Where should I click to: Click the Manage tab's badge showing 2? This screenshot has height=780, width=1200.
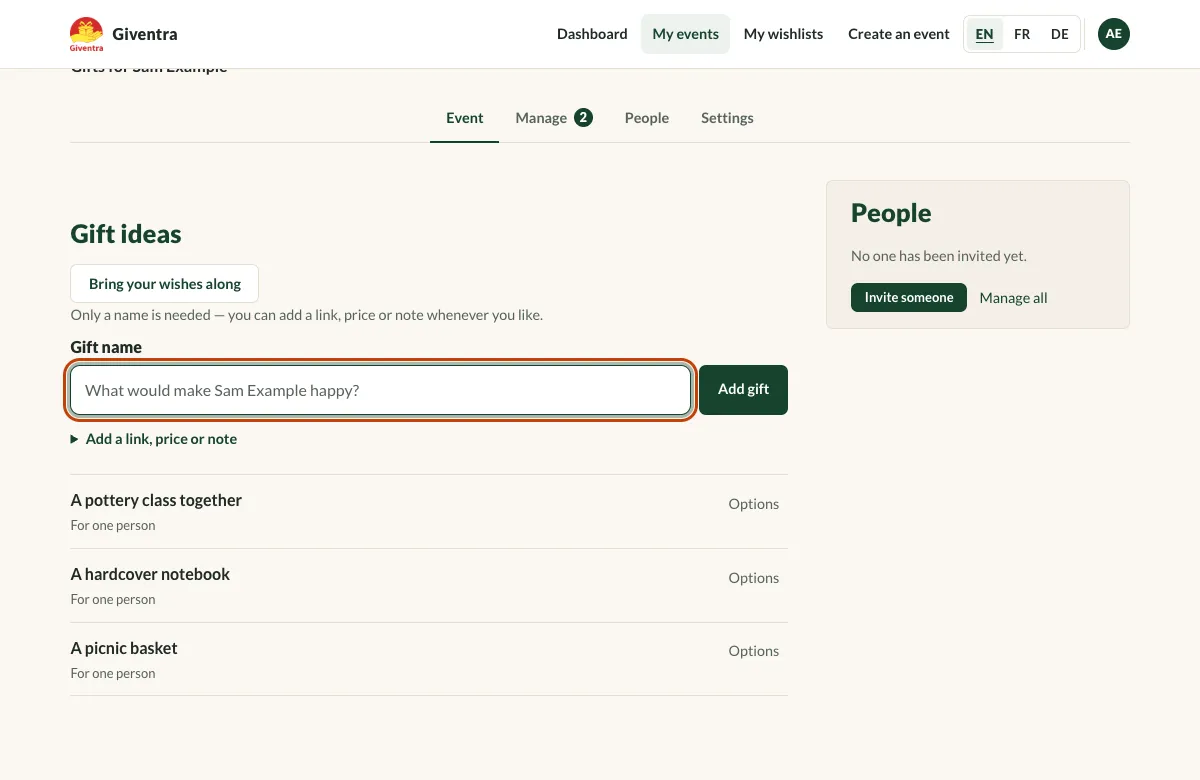583,118
